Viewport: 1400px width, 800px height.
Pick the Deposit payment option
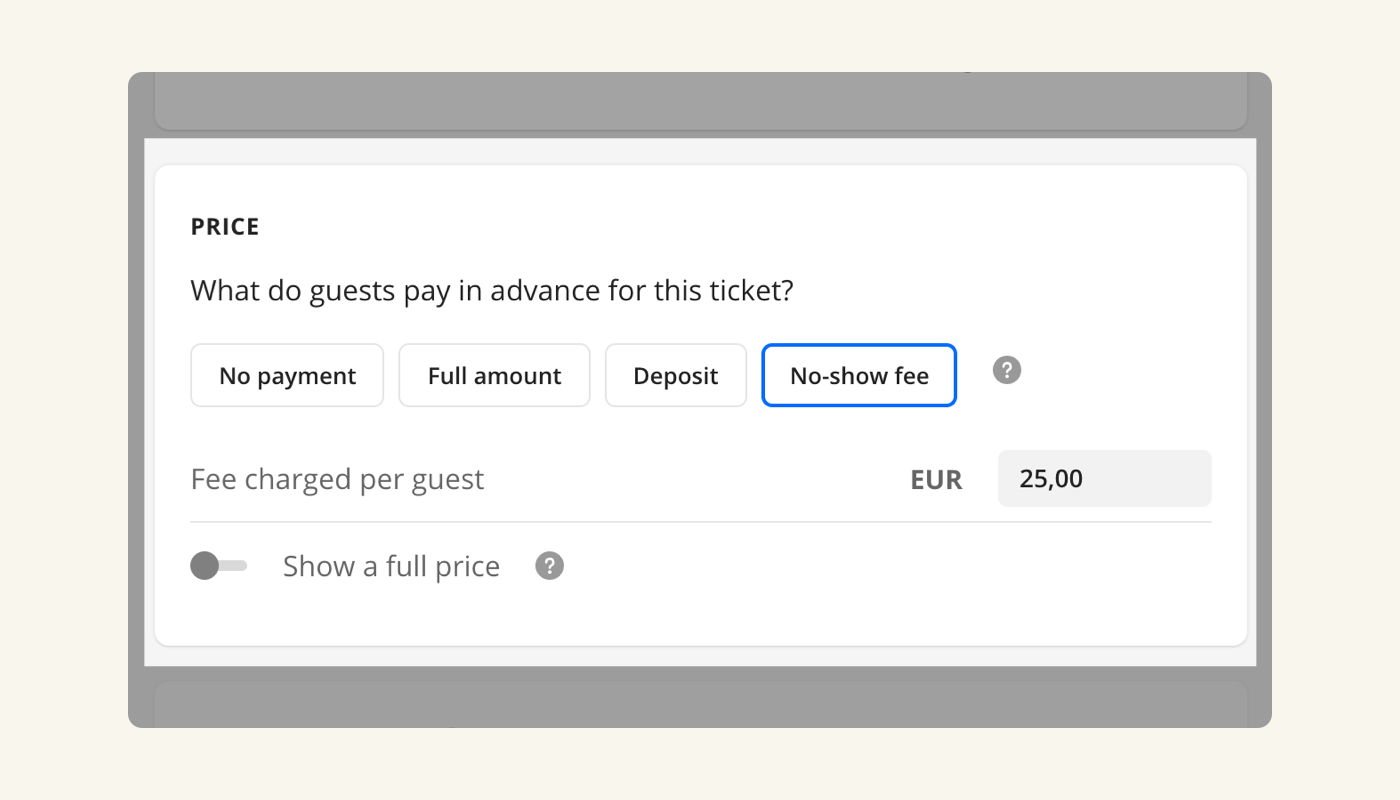click(x=675, y=376)
